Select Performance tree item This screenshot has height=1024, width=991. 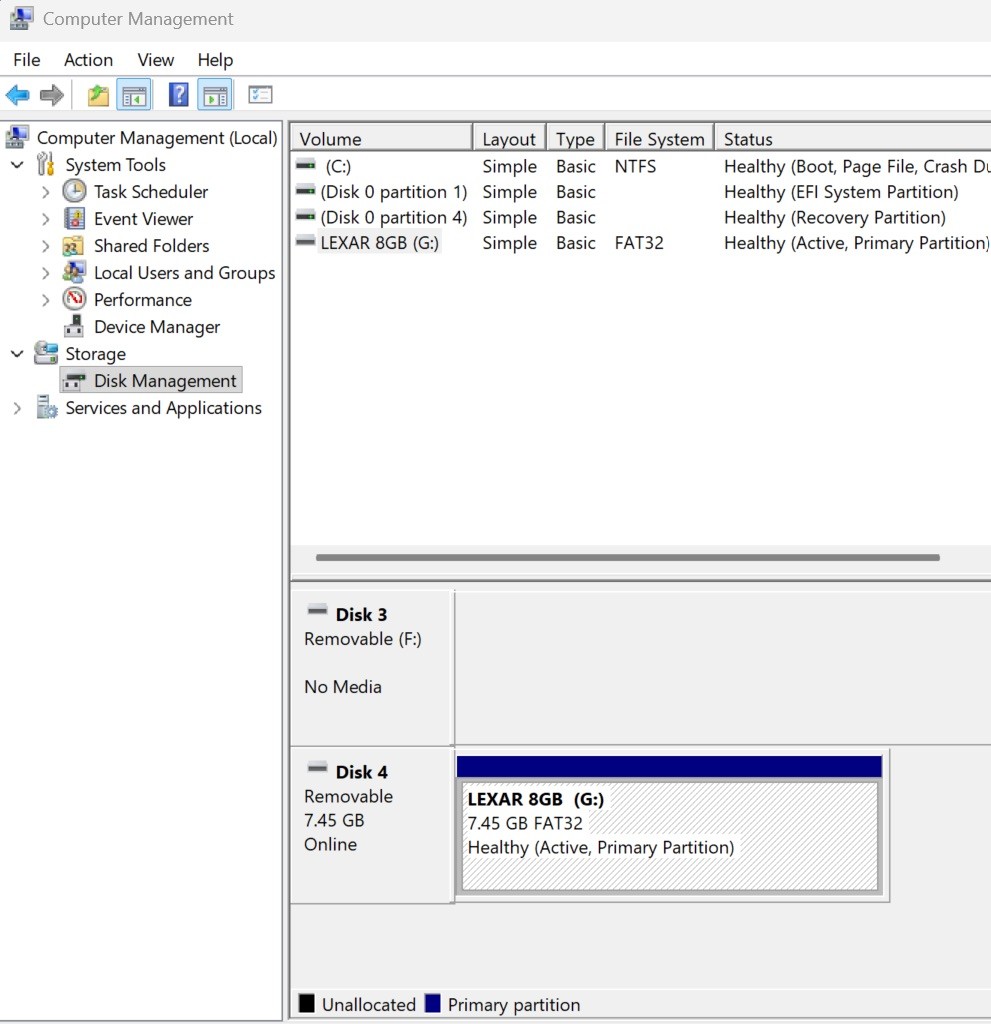142,300
